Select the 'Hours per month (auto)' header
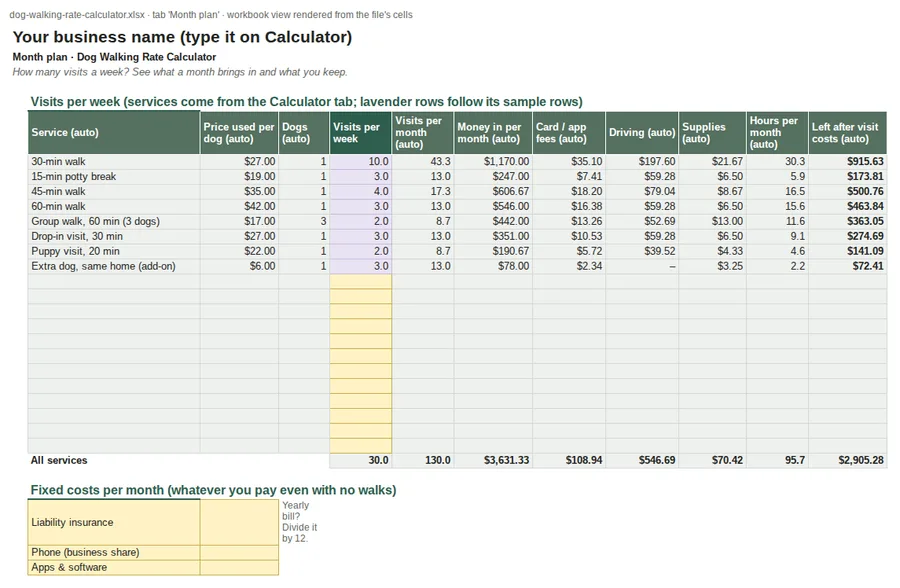 click(777, 133)
